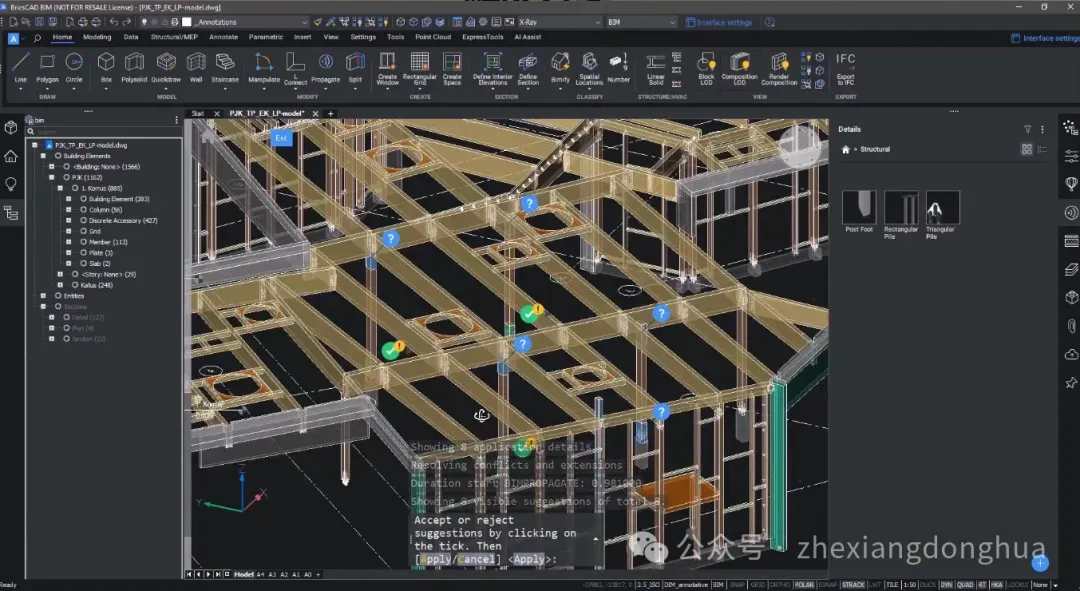Screen dimensions: 1080x591
Task: Collapse the 1. Korrus (885) node
Action: point(60,188)
